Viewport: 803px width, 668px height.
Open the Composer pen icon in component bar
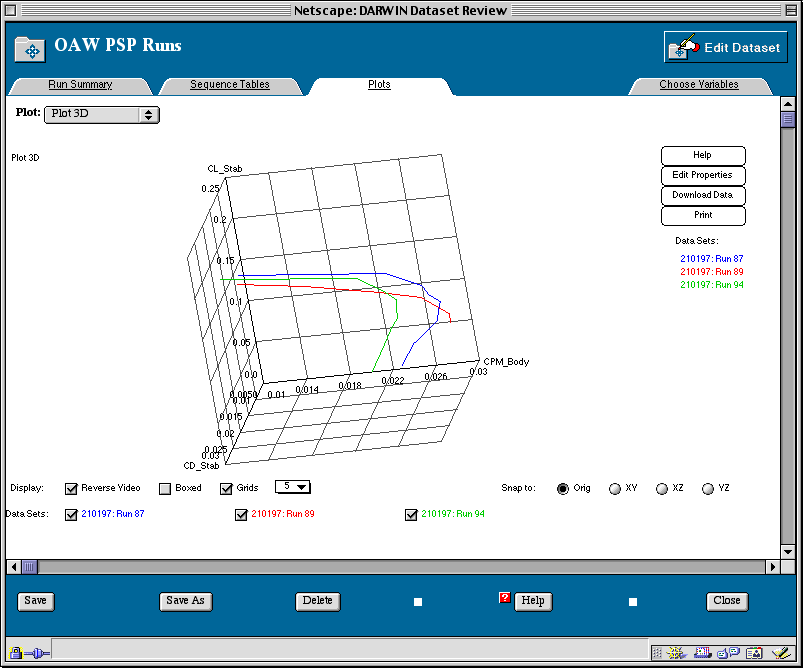tap(780, 652)
